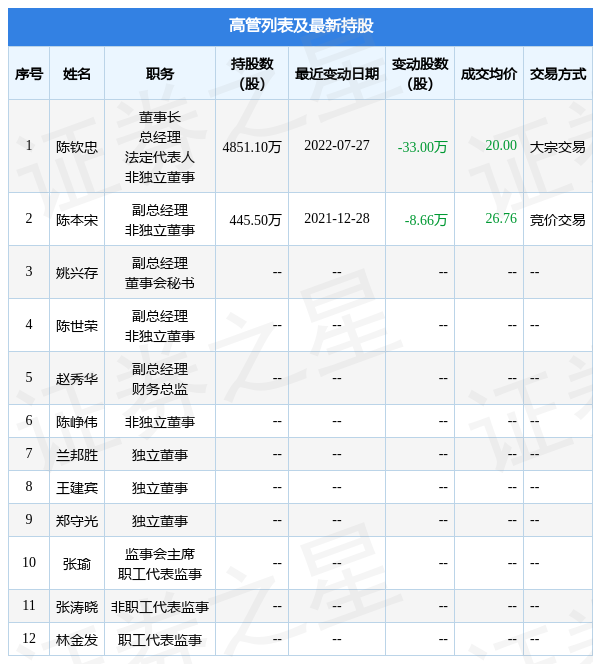593x664 pixels.
Task: Click 监事会主席 in 张瑜's titles
Action: pyautogui.click(x=160, y=554)
